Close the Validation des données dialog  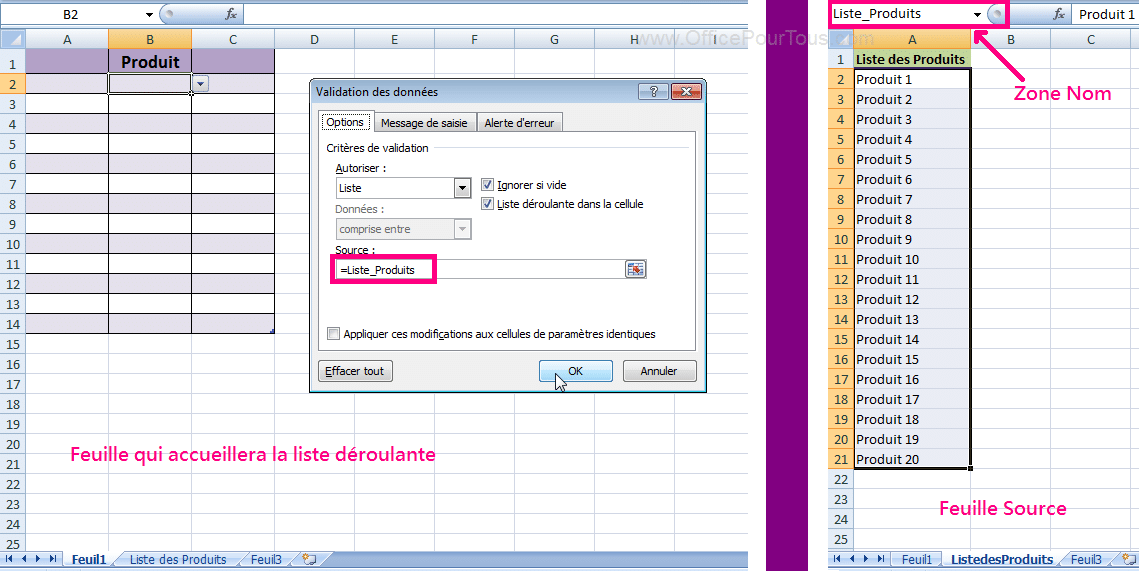[x=685, y=91]
